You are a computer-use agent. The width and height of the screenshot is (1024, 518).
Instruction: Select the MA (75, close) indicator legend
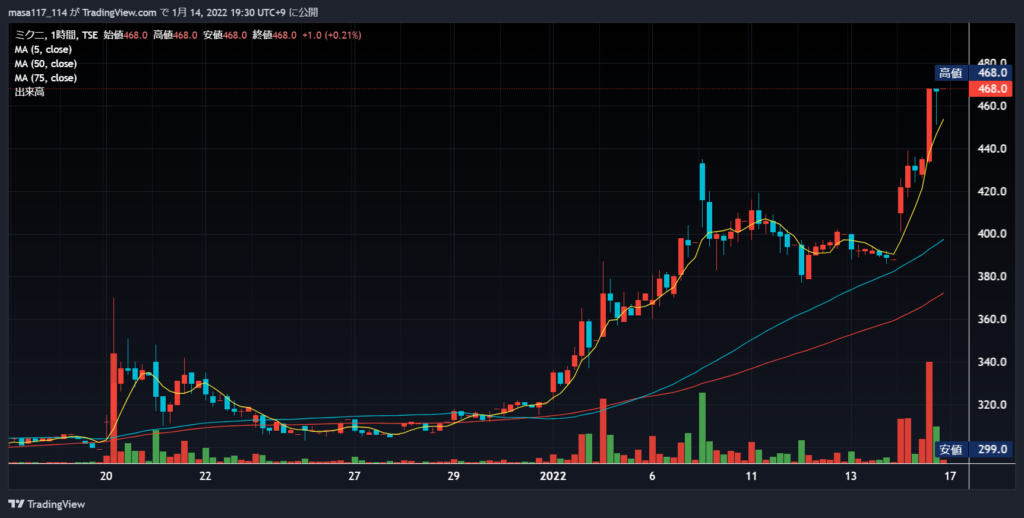tap(46, 78)
